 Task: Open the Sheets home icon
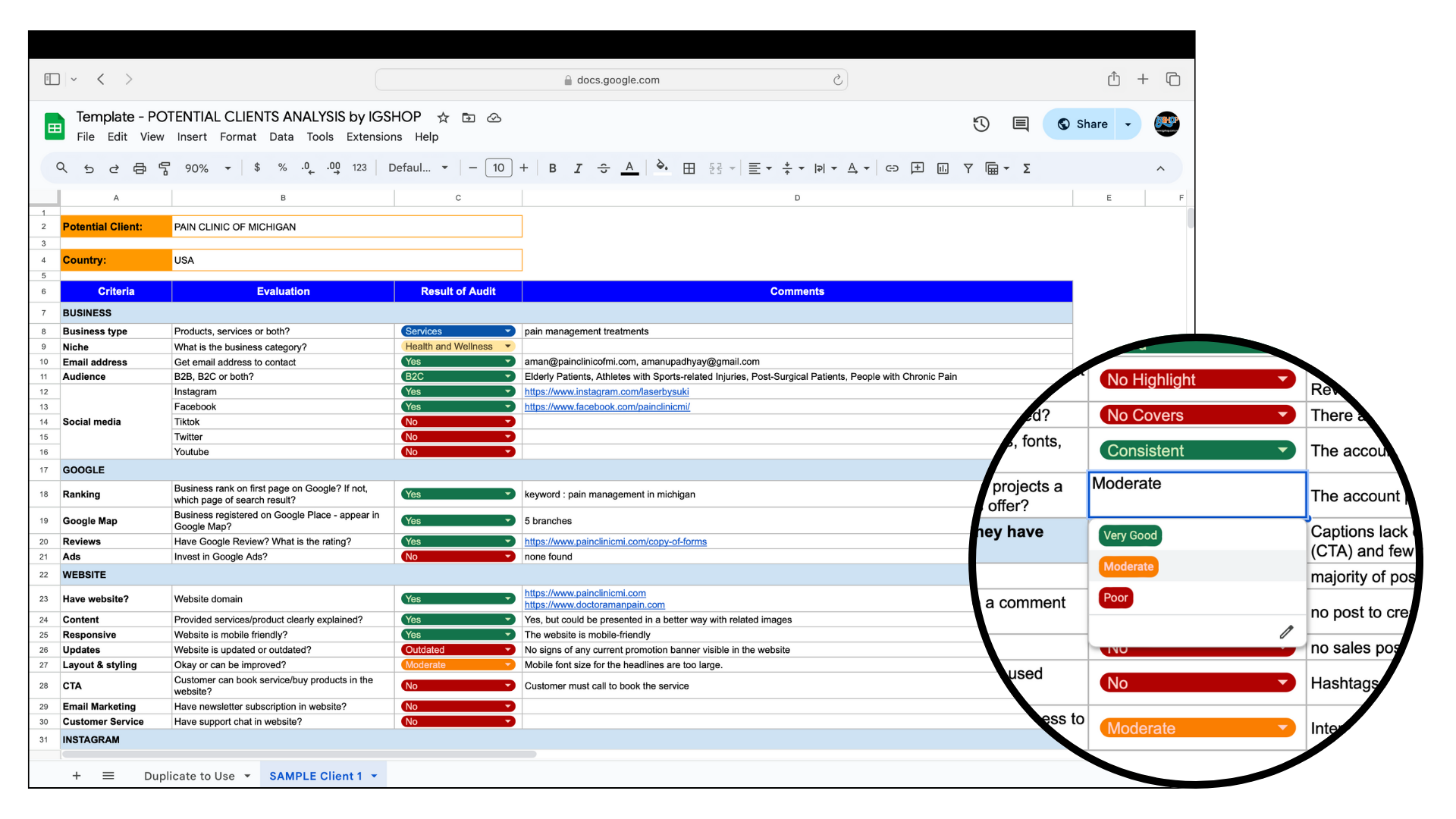click(55, 127)
